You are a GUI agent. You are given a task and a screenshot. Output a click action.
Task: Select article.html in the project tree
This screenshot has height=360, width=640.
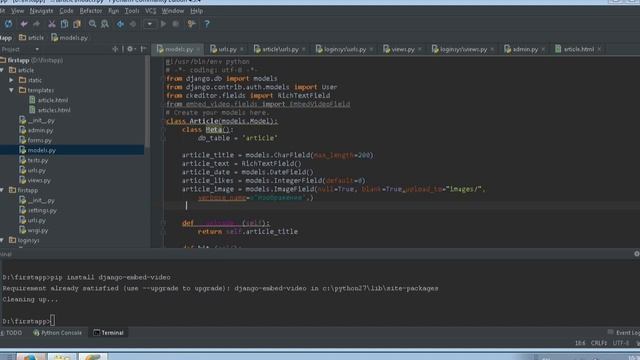(49, 100)
